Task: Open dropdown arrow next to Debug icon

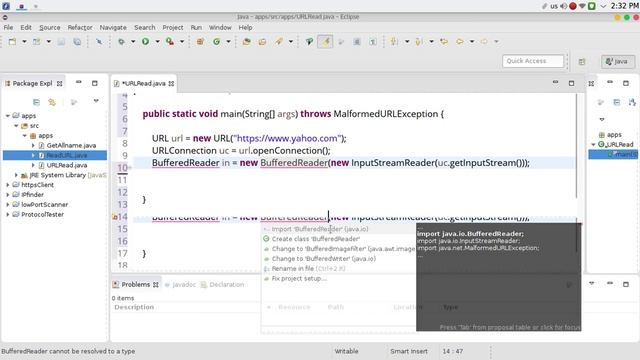Action: (133, 42)
